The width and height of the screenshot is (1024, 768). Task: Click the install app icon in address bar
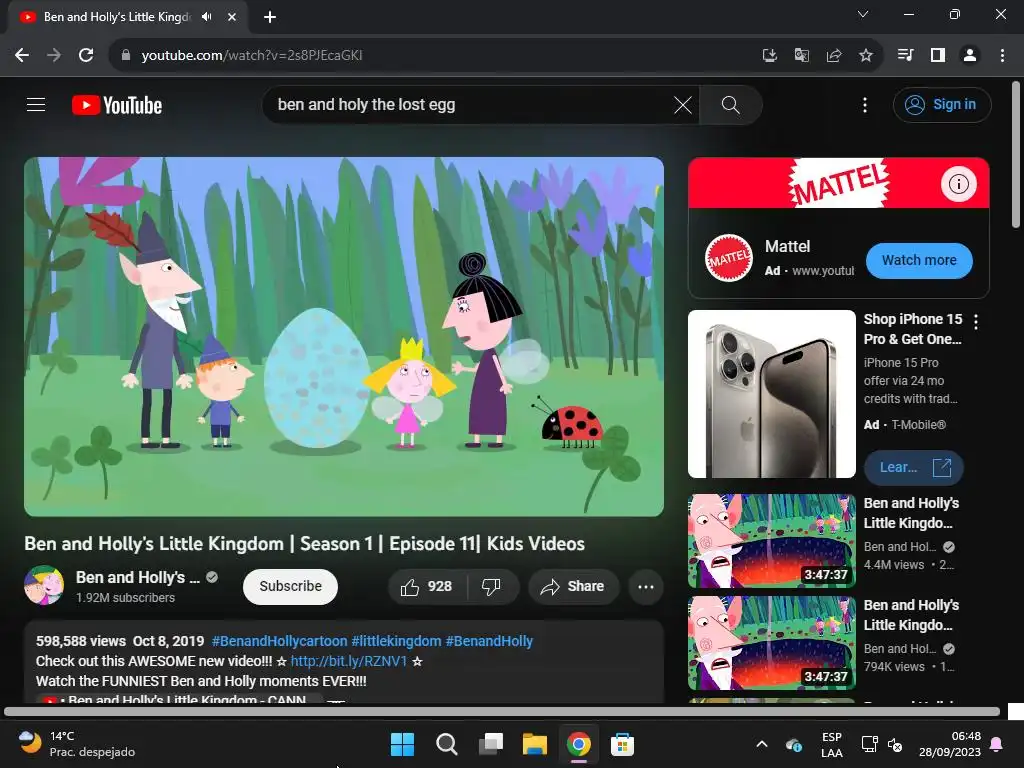pos(769,56)
